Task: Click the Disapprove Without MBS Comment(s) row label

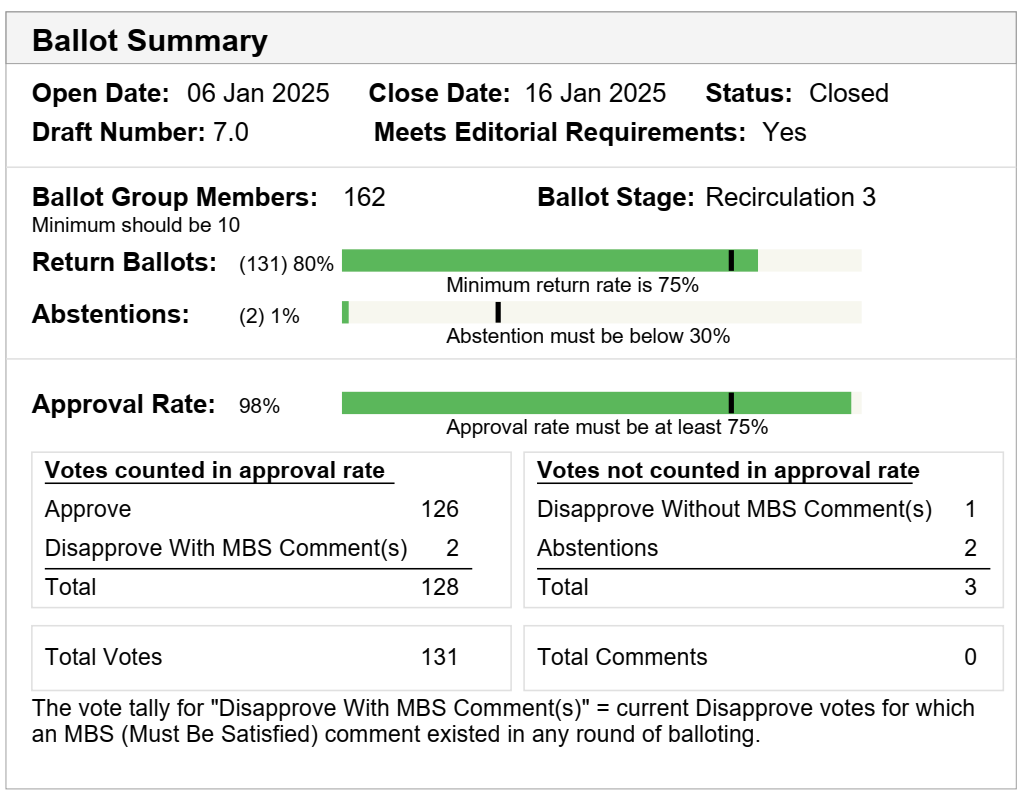Action: click(x=734, y=510)
